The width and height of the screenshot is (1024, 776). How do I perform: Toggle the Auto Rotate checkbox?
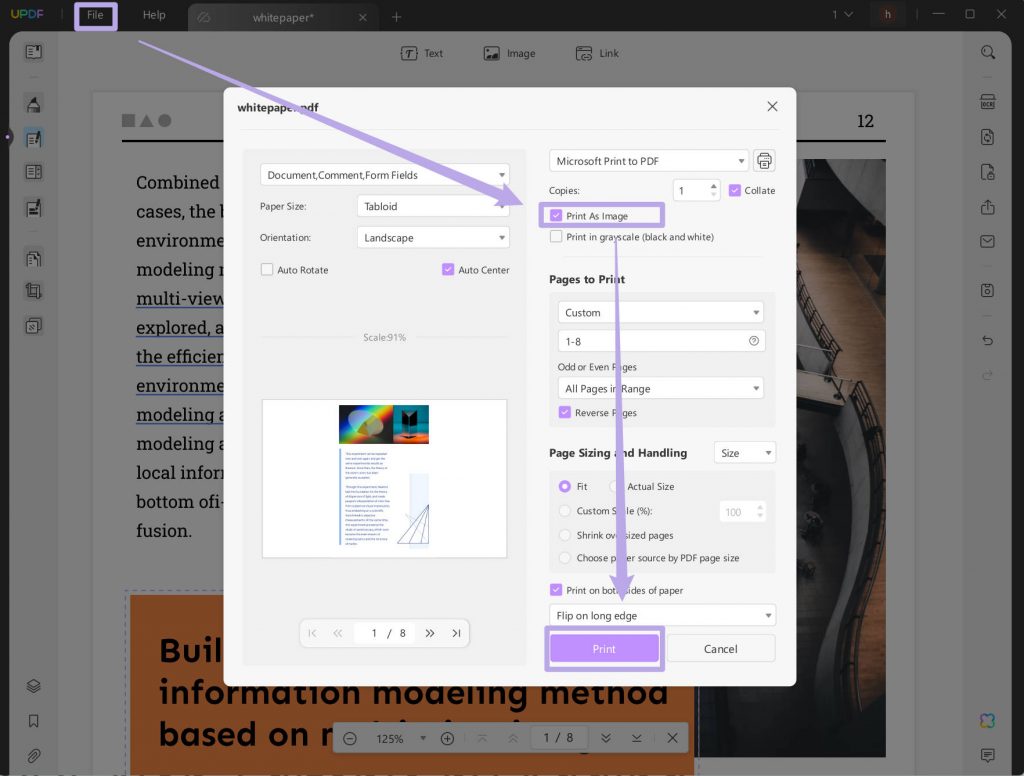click(x=266, y=270)
